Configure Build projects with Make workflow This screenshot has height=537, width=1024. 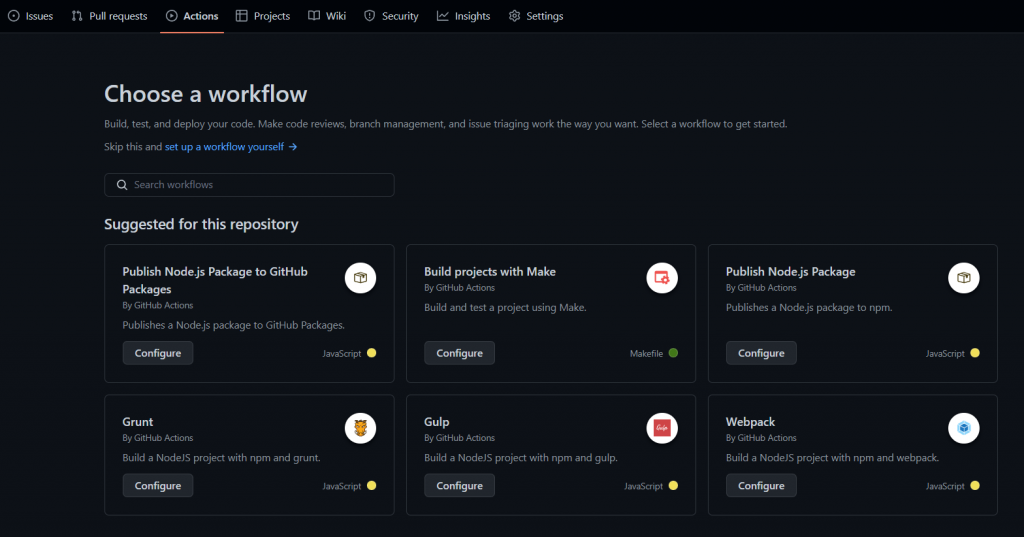(460, 353)
